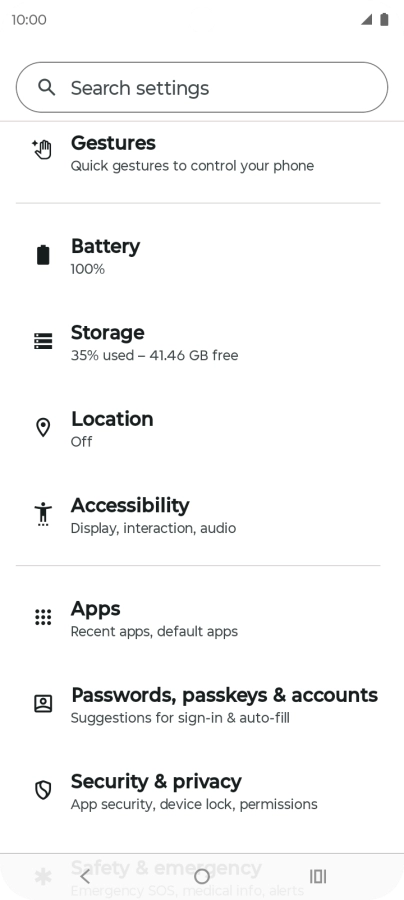Open the Gestures settings entry
Viewport: 404px width, 900px height.
click(202, 153)
